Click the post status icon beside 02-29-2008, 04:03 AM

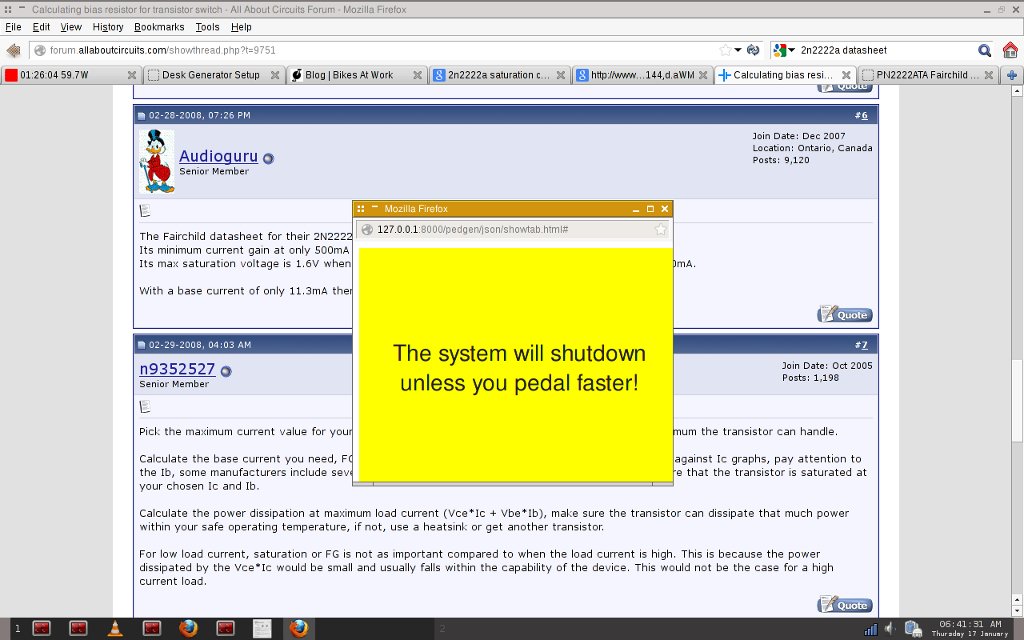tap(141, 345)
